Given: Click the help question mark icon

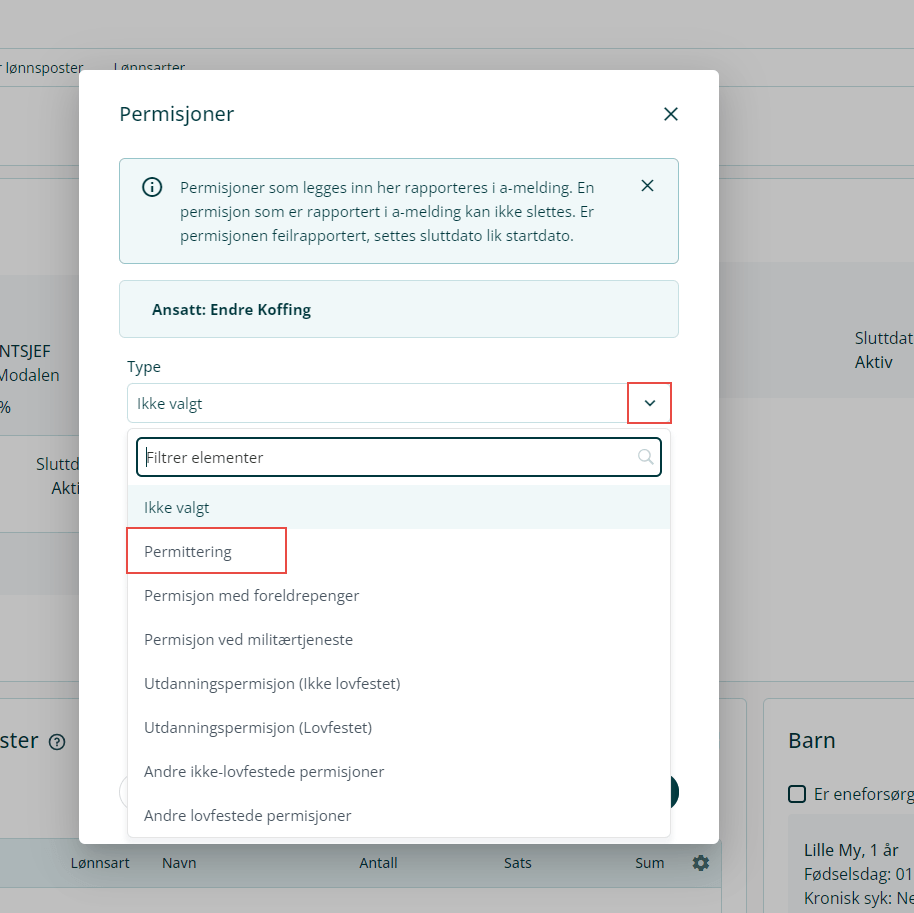Looking at the screenshot, I should 57,742.
